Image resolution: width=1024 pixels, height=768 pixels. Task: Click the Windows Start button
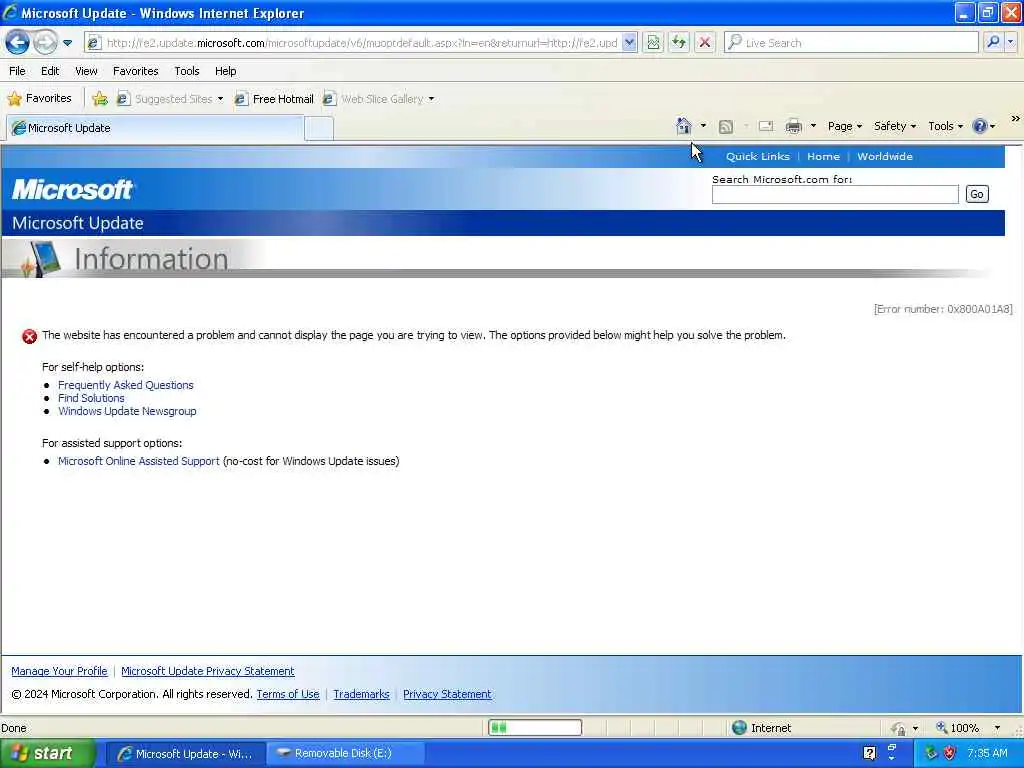pyautogui.click(x=46, y=754)
